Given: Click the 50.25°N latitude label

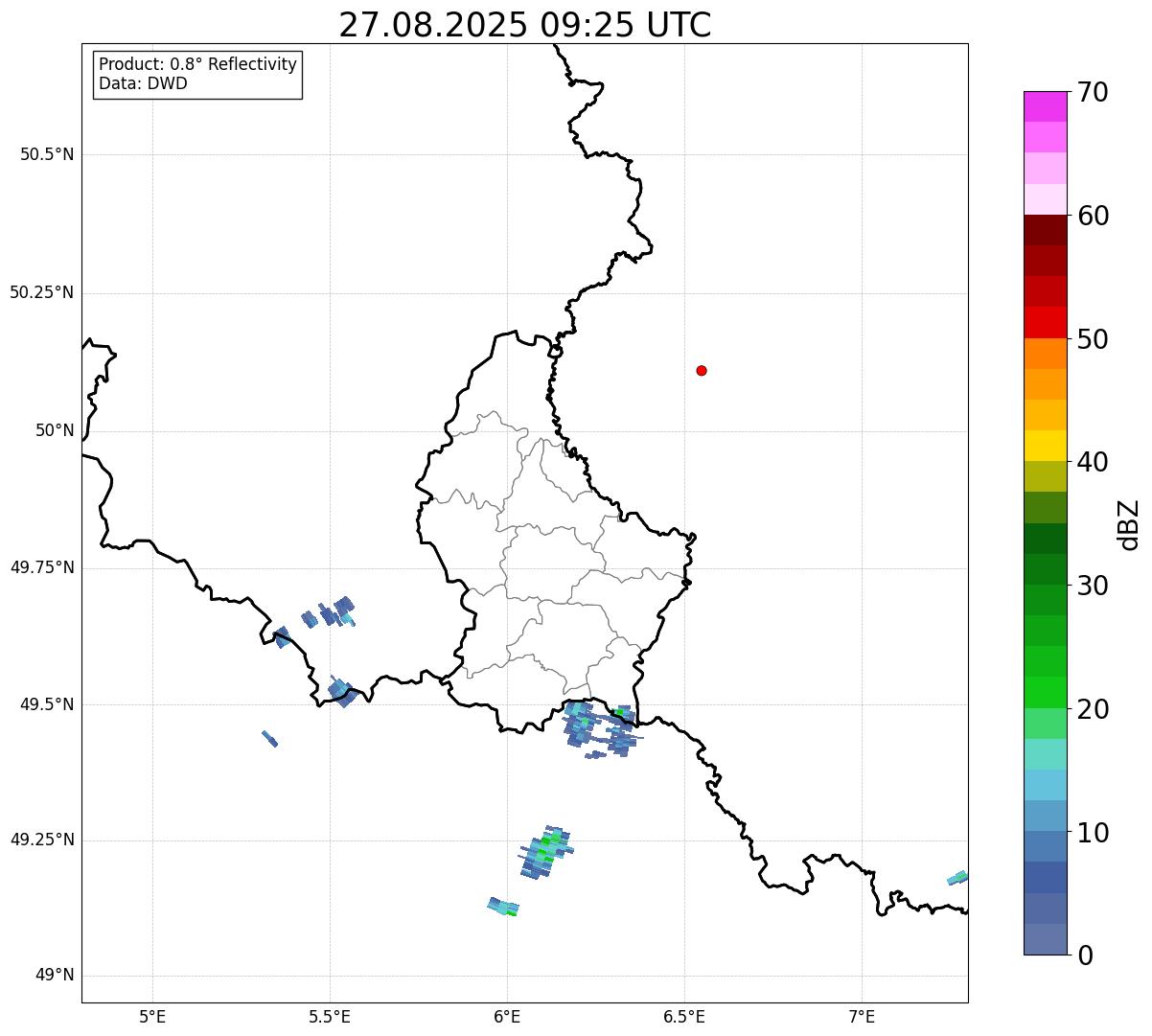Looking at the screenshot, I should tap(41, 292).
